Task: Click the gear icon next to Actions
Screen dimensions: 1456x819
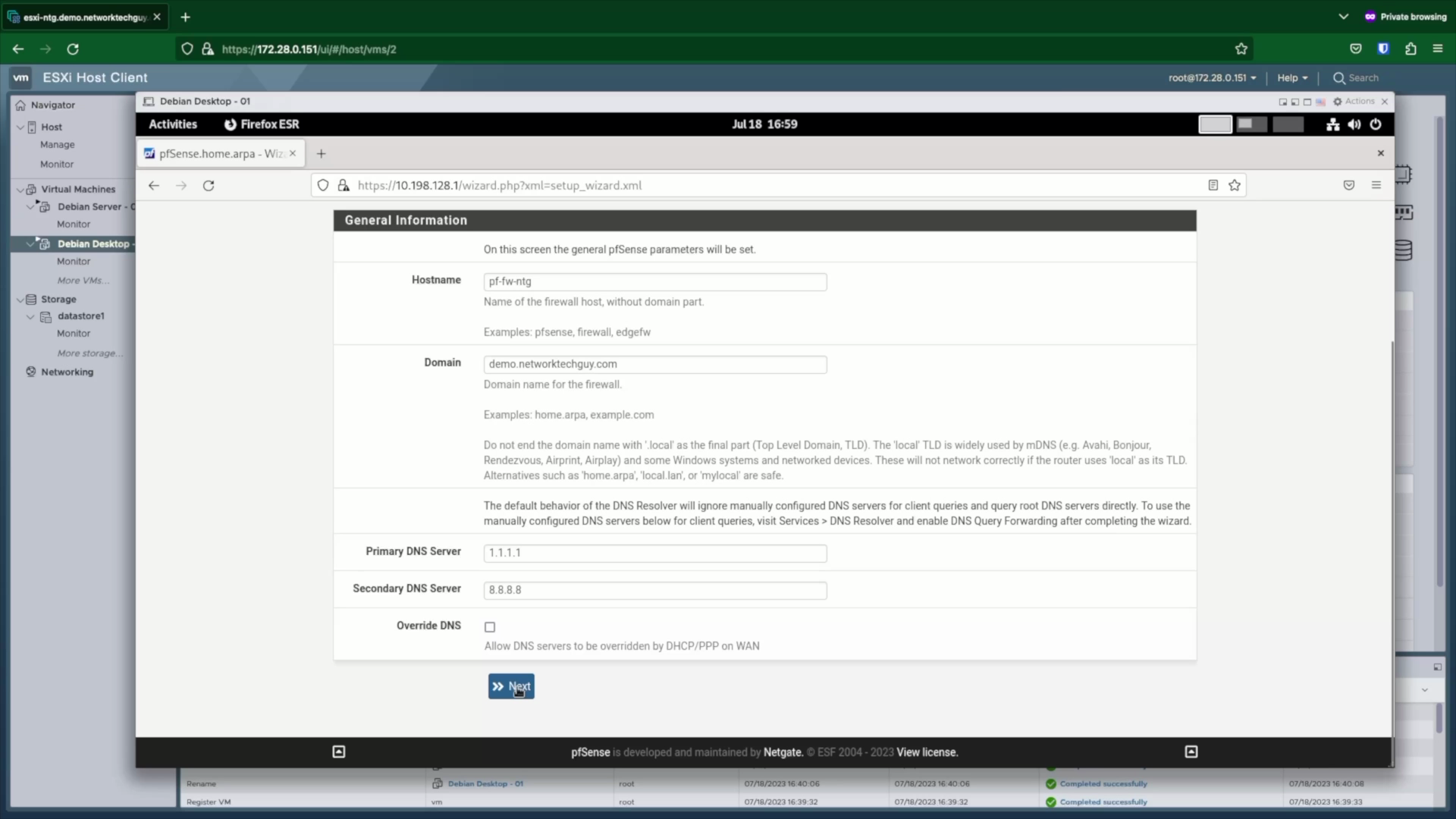Action: [1338, 102]
